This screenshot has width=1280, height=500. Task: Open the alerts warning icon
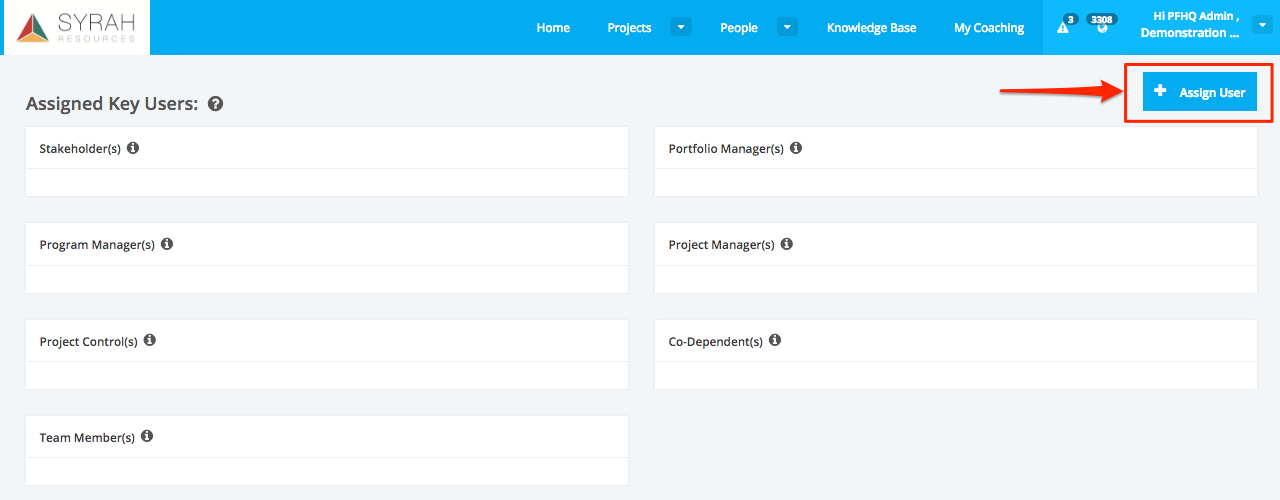[x=1063, y=28]
